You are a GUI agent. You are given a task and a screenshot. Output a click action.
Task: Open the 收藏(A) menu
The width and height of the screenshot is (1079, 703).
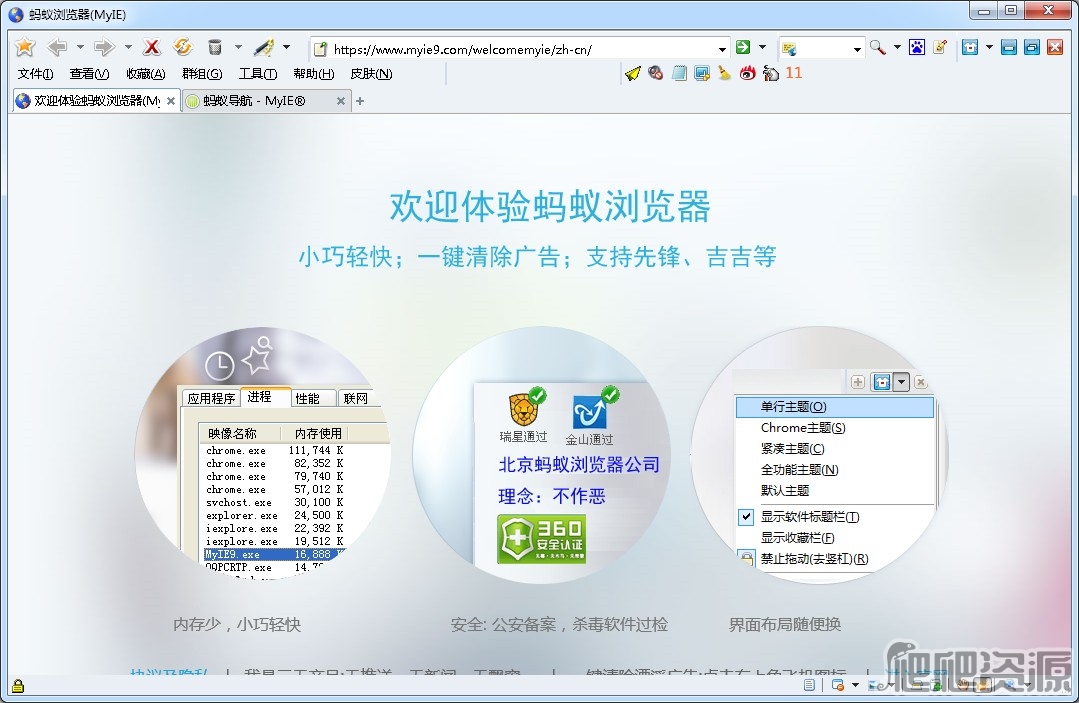(x=146, y=74)
